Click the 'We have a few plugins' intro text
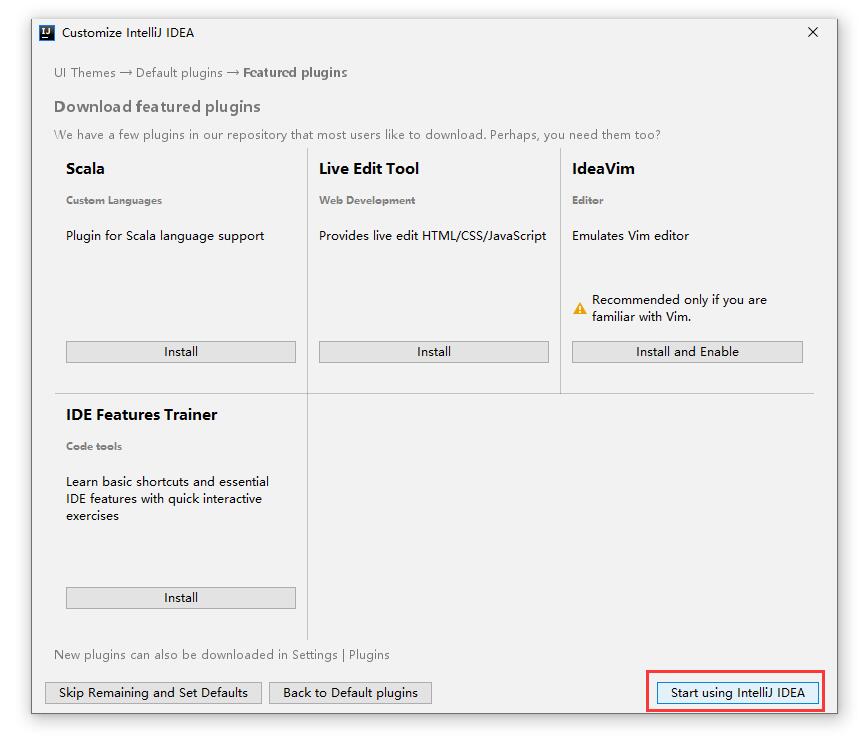 click(357, 135)
